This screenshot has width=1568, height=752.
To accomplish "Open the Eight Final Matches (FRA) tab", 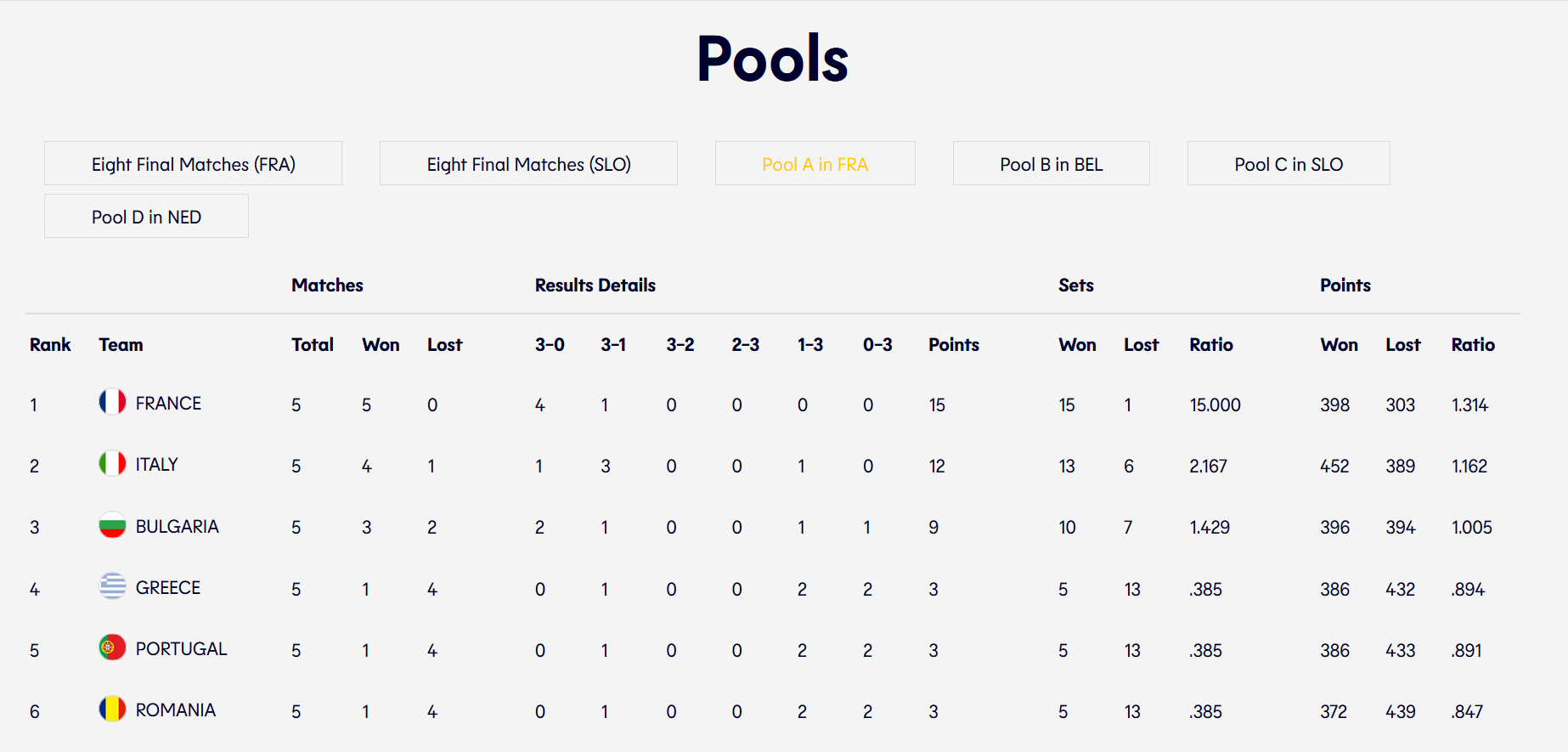I will [x=193, y=163].
